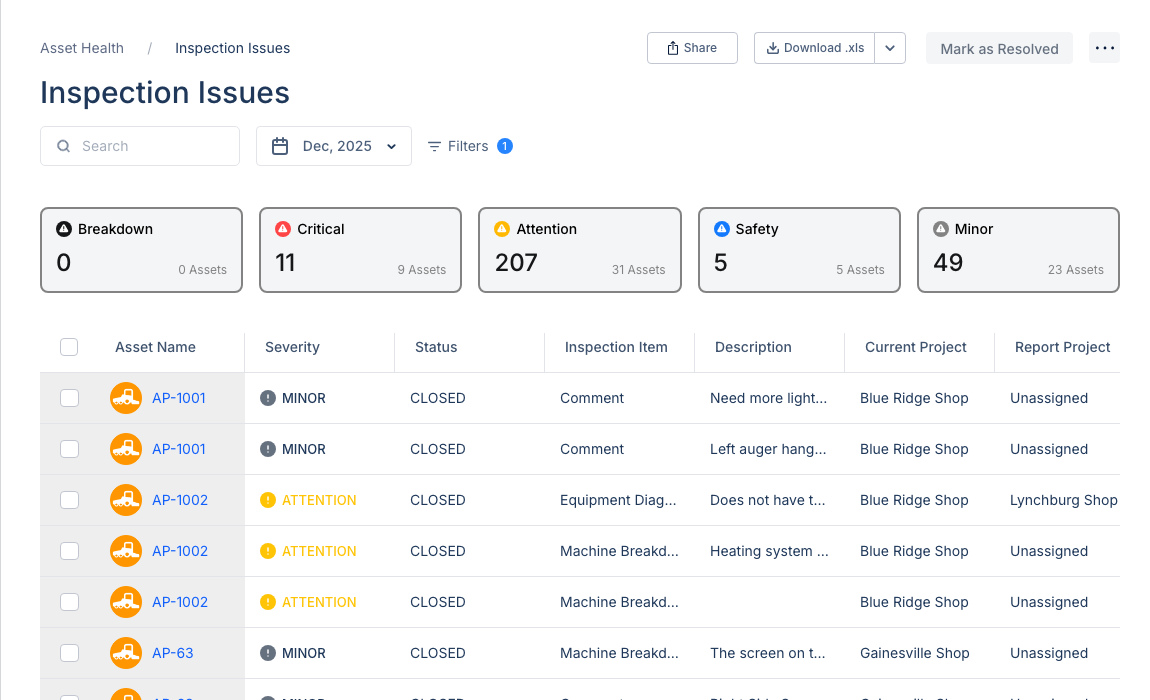Click 'Left auger hang...' description cell

(768, 449)
